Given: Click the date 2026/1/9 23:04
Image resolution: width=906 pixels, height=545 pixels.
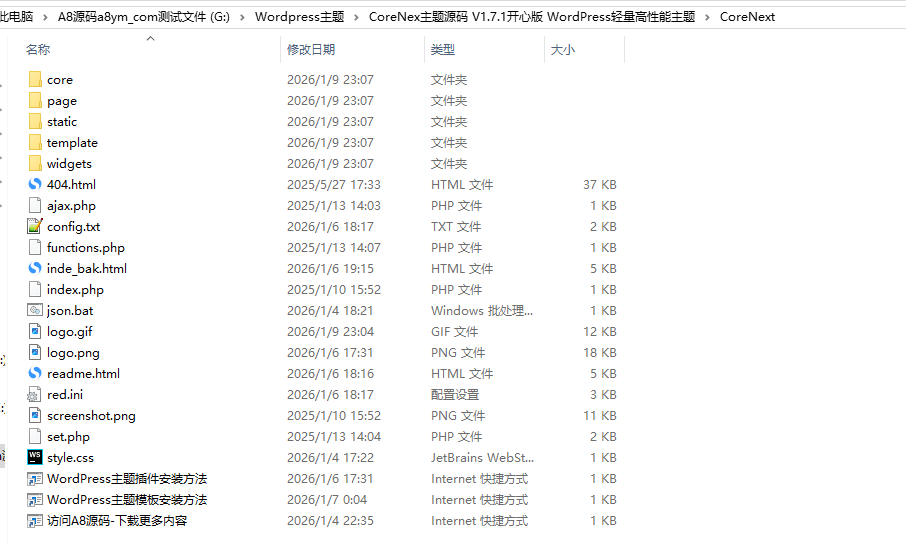Looking at the screenshot, I should tap(330, 332).
